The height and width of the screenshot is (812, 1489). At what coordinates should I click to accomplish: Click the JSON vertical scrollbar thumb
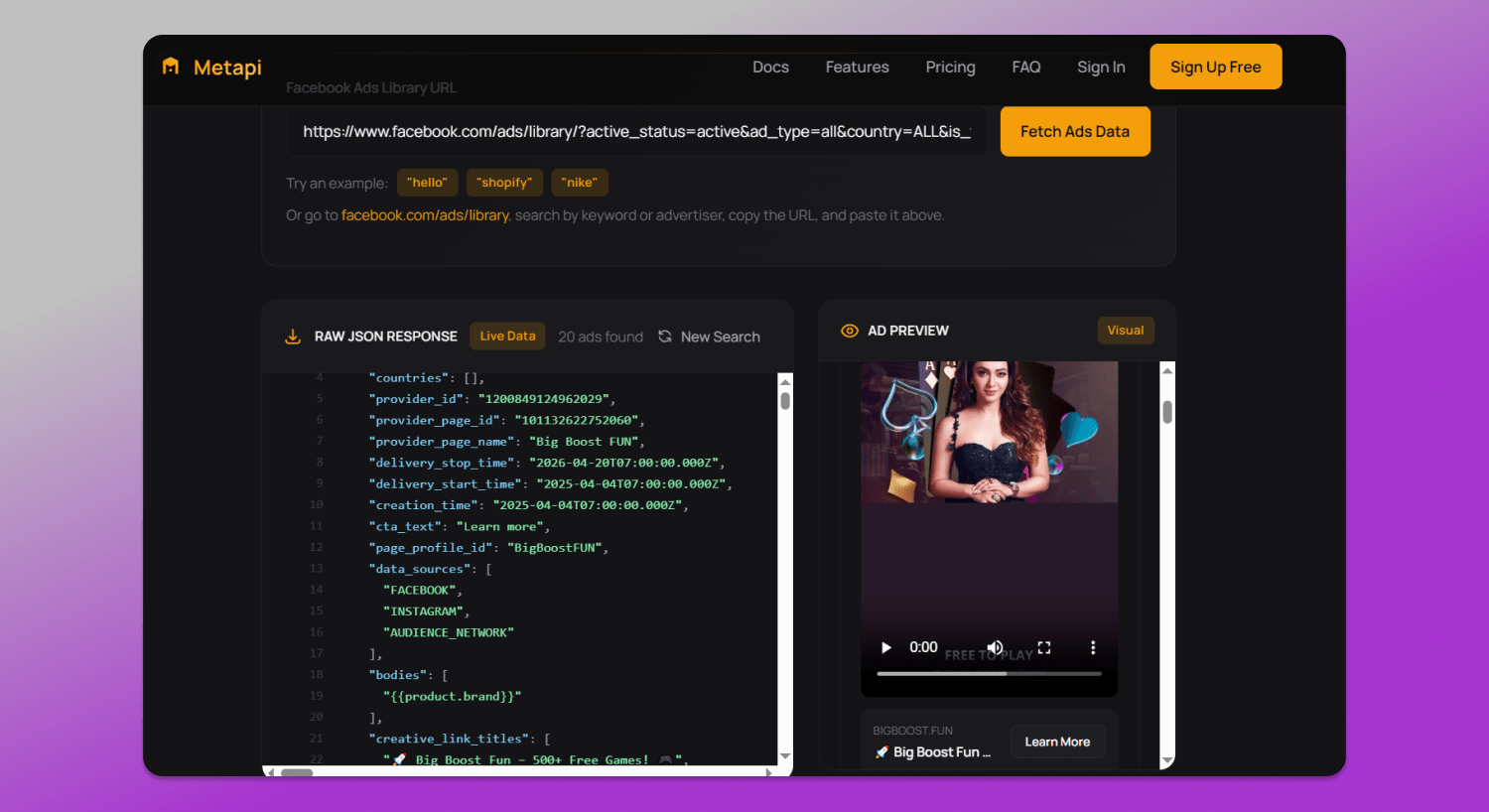coord(785,401)
